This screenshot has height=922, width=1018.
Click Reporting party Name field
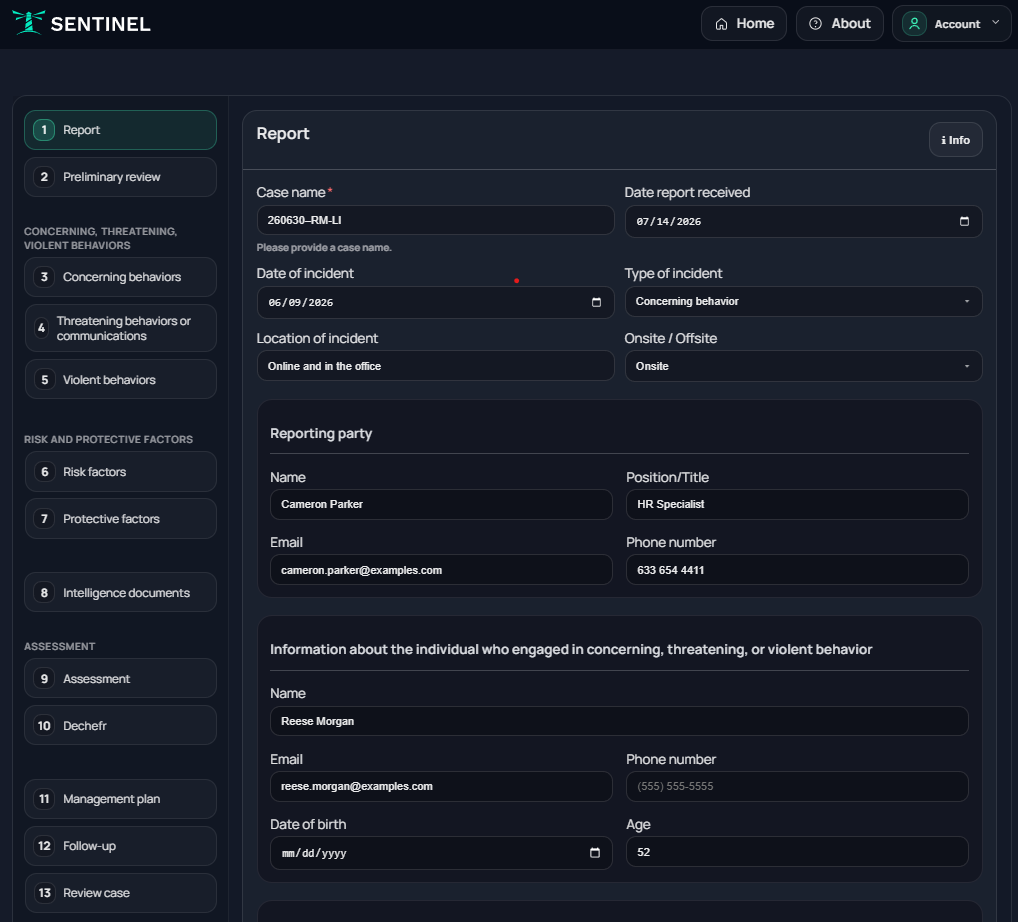(441, 505)
